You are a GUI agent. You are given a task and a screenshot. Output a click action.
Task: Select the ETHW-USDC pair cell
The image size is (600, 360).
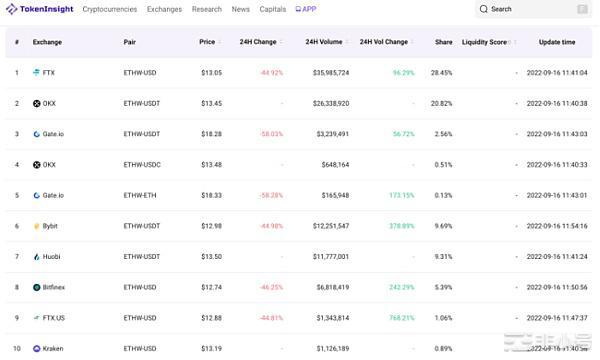(142, 165)
